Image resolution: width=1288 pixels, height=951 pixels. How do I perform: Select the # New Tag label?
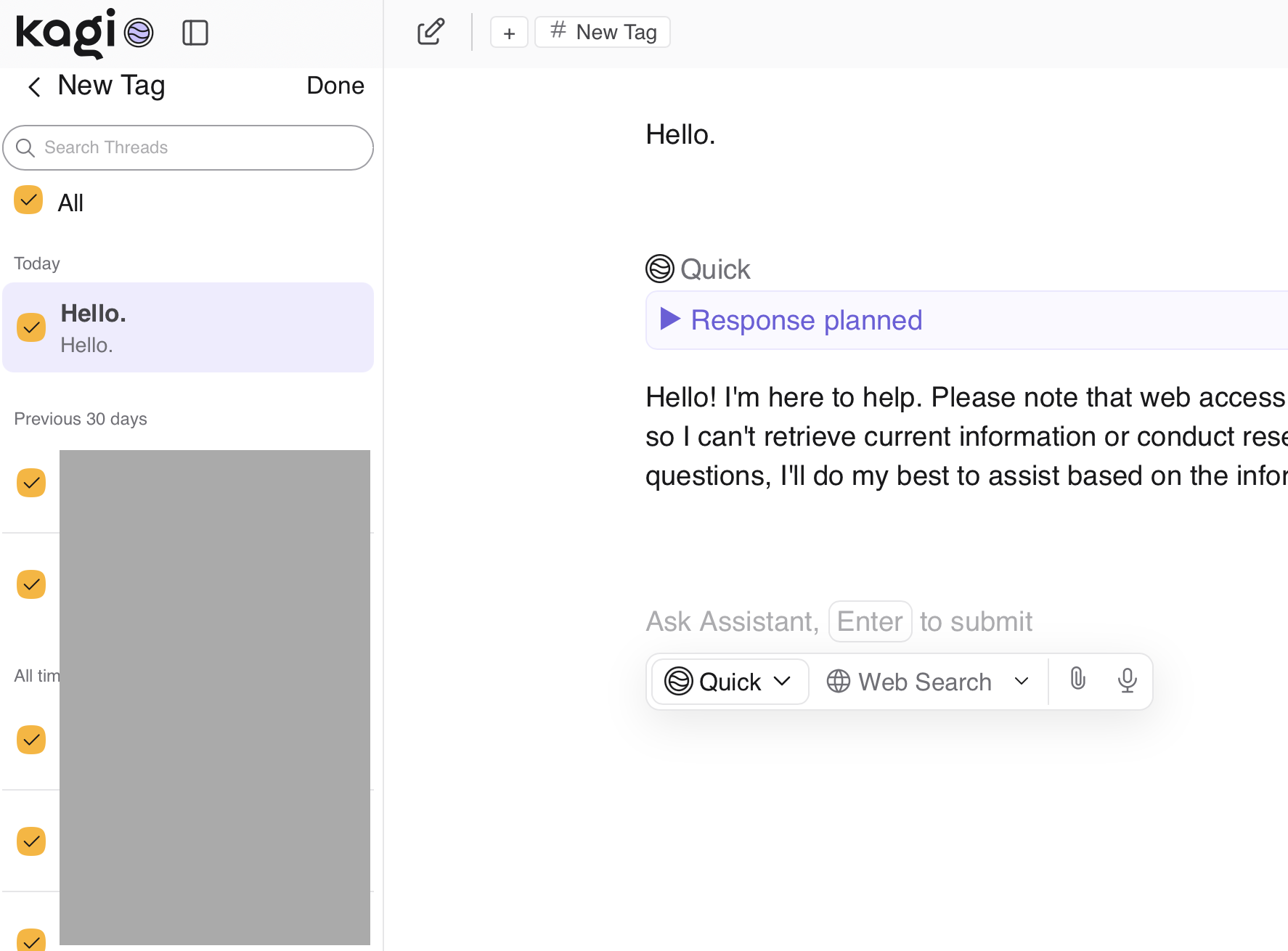(602, 31)
